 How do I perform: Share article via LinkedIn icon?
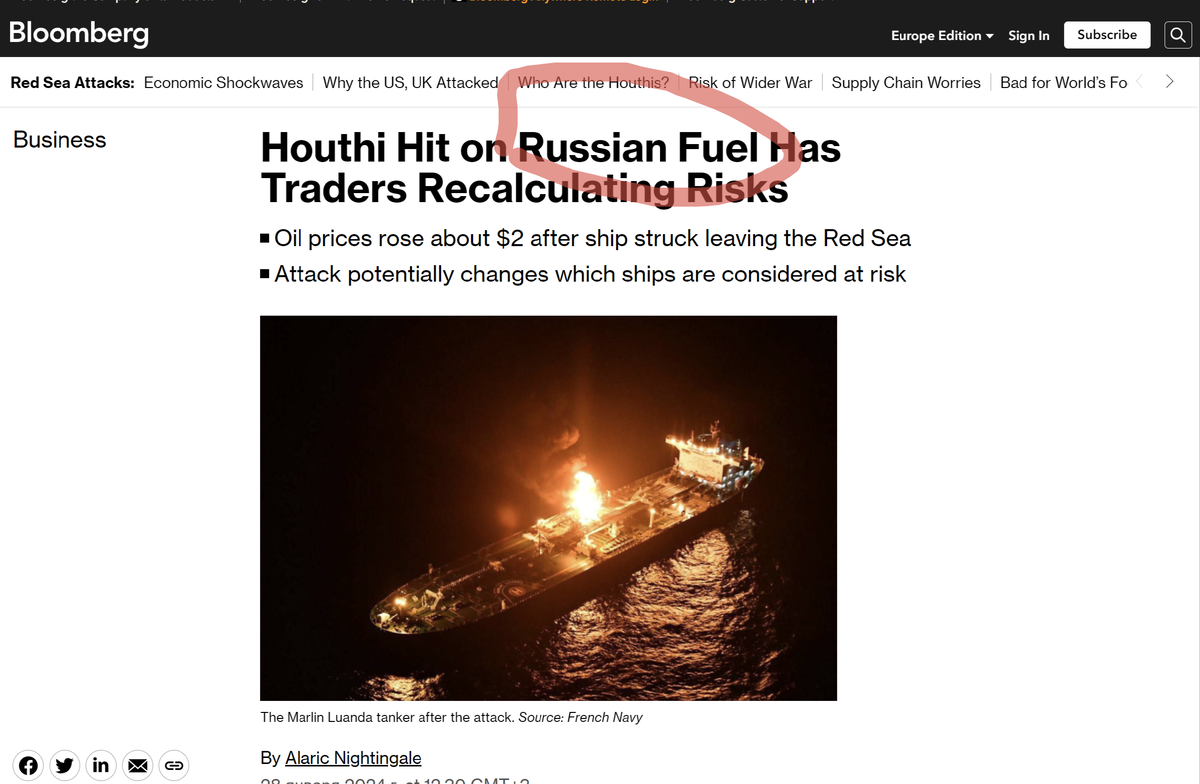coord(101,766)
